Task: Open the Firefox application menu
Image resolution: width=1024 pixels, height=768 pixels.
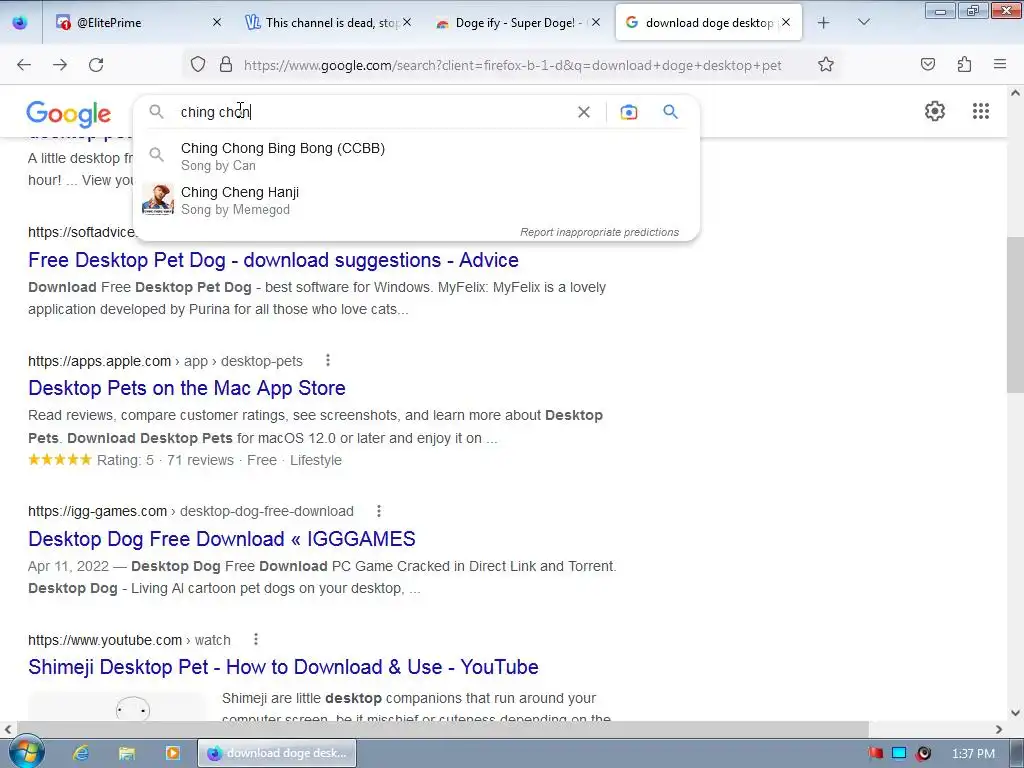Action: [1000, 64]
